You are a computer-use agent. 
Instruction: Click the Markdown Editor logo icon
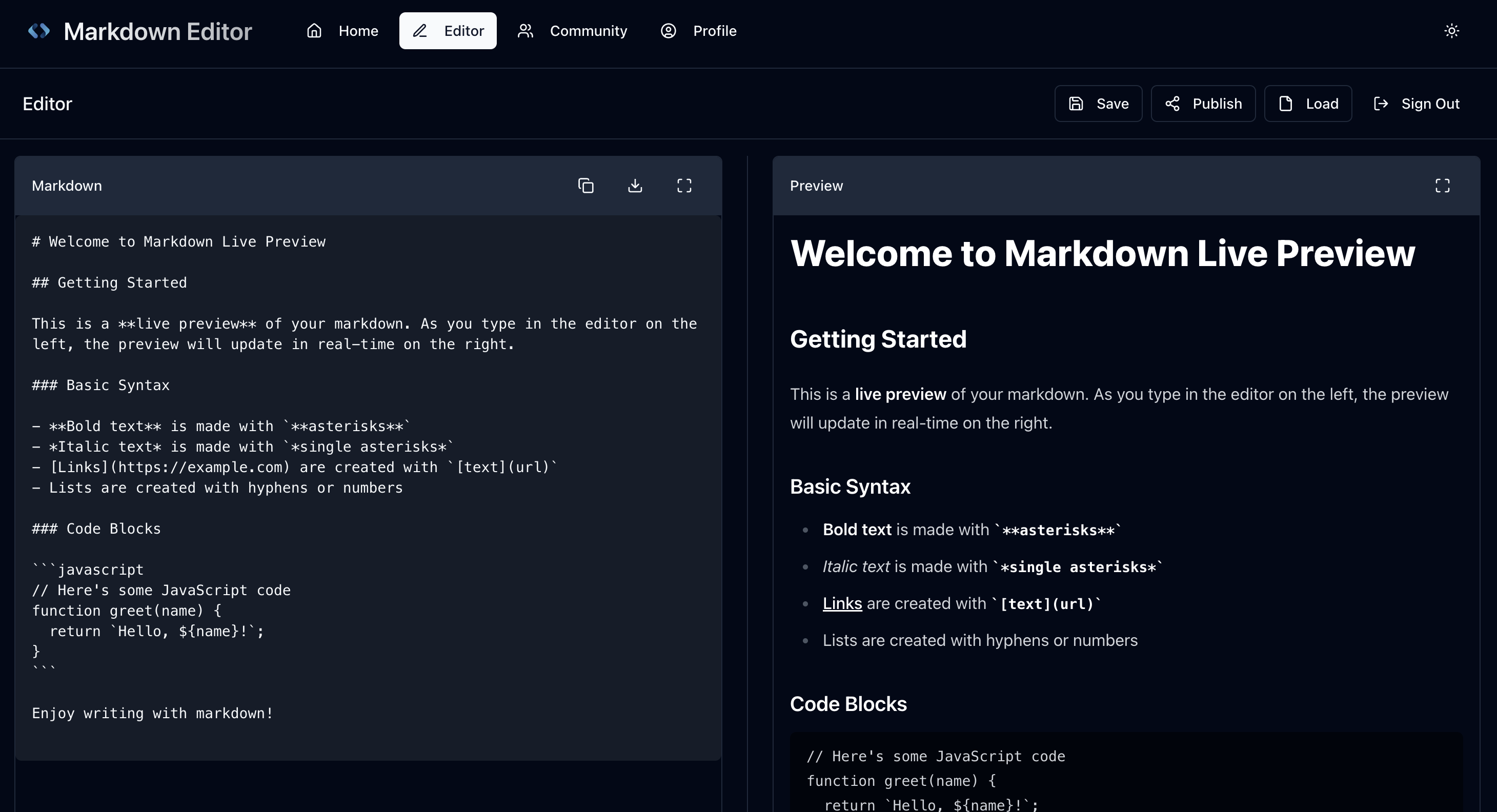[x=39, y=31]
